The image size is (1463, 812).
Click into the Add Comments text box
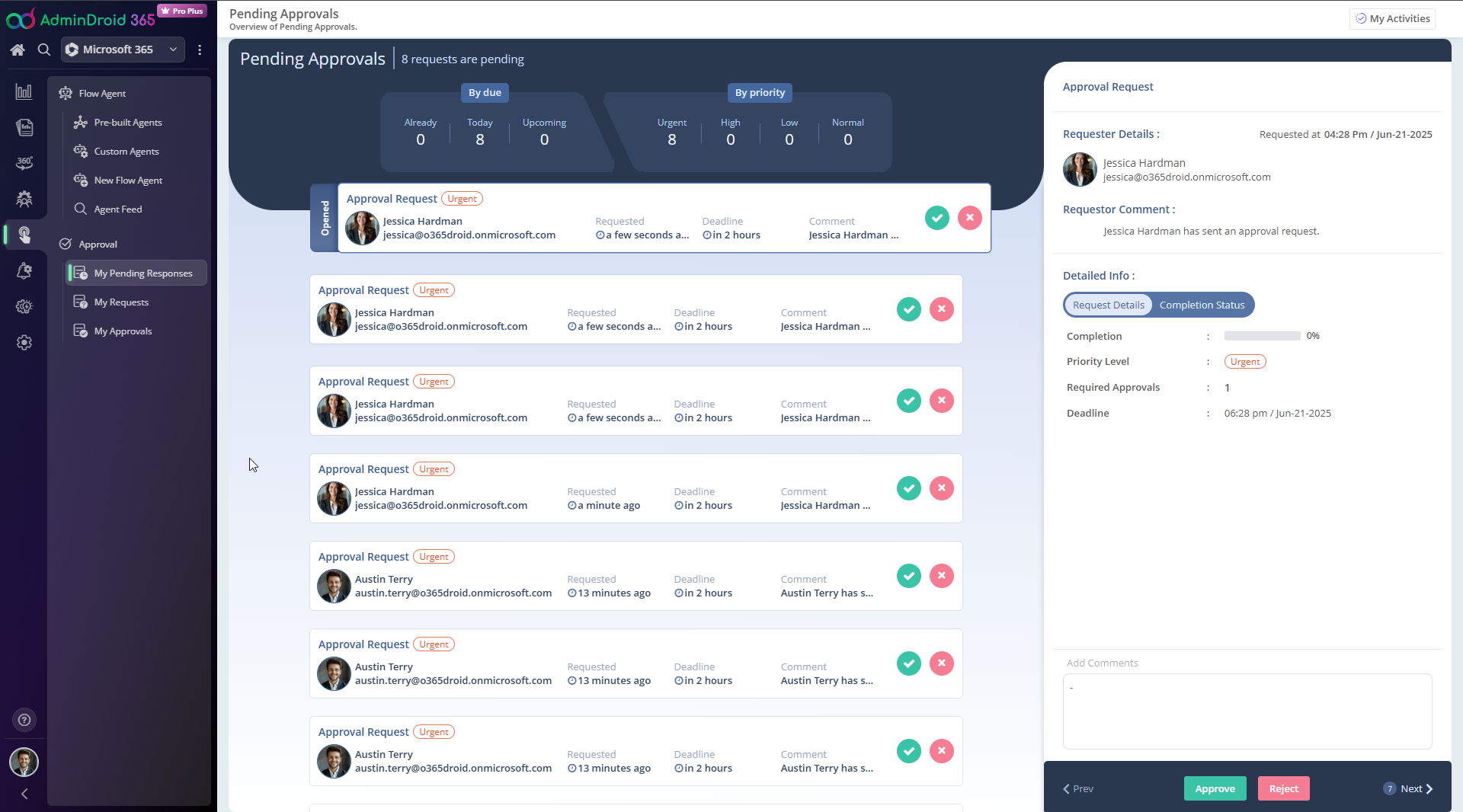tap(1247, 711)
